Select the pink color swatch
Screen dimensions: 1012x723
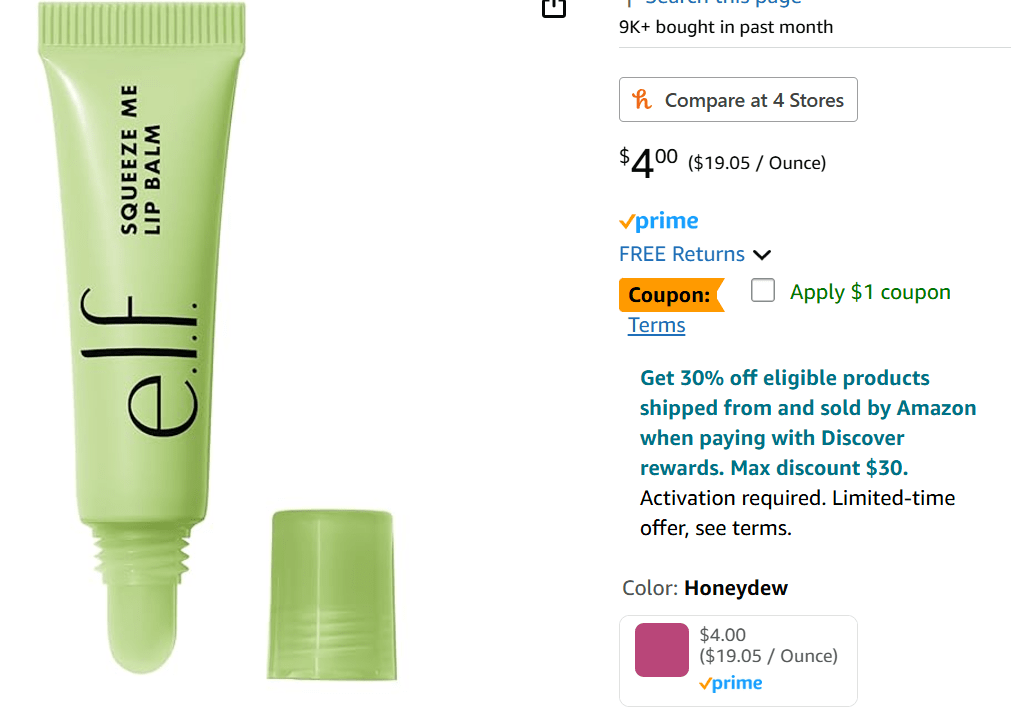tap(662, 650)
